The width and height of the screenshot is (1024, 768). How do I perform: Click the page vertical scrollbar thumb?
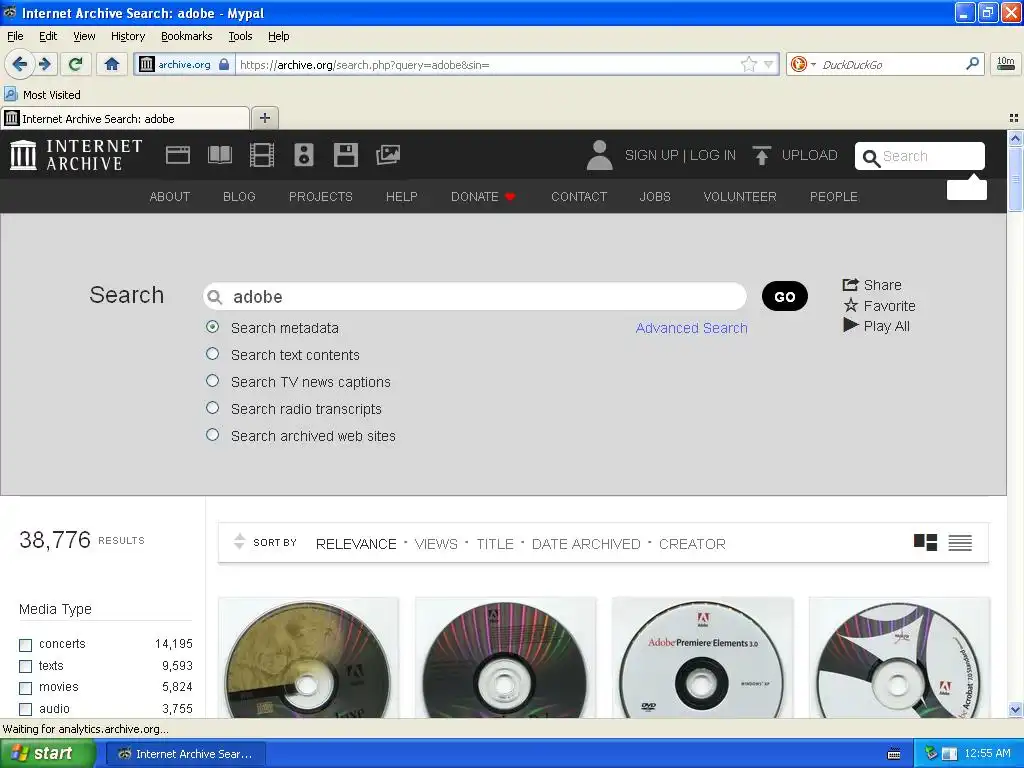point(1015,179)
